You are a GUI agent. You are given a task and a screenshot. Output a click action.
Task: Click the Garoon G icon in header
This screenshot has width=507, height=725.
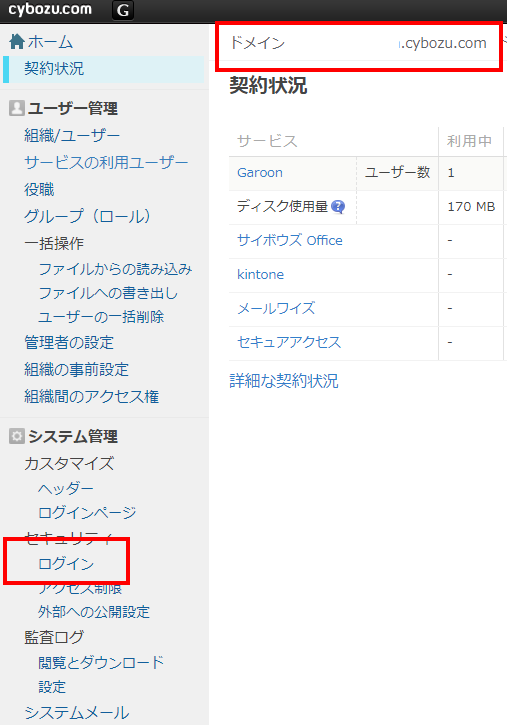coord(122,10)
